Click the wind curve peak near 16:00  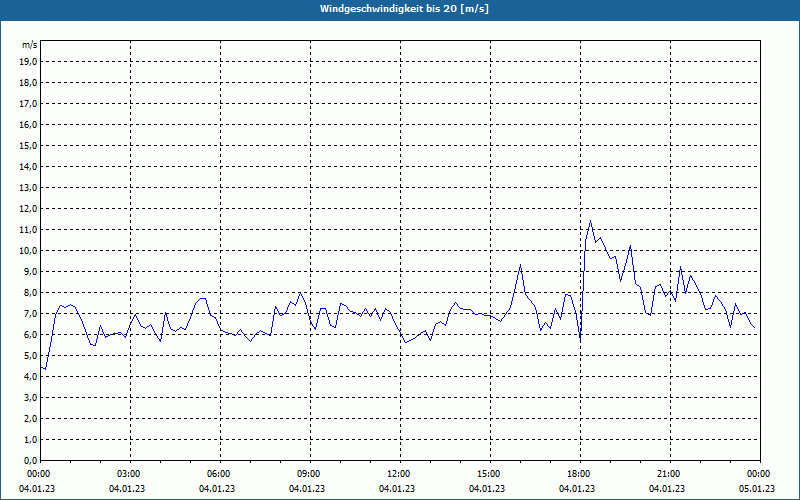click(x=520, y=265)
